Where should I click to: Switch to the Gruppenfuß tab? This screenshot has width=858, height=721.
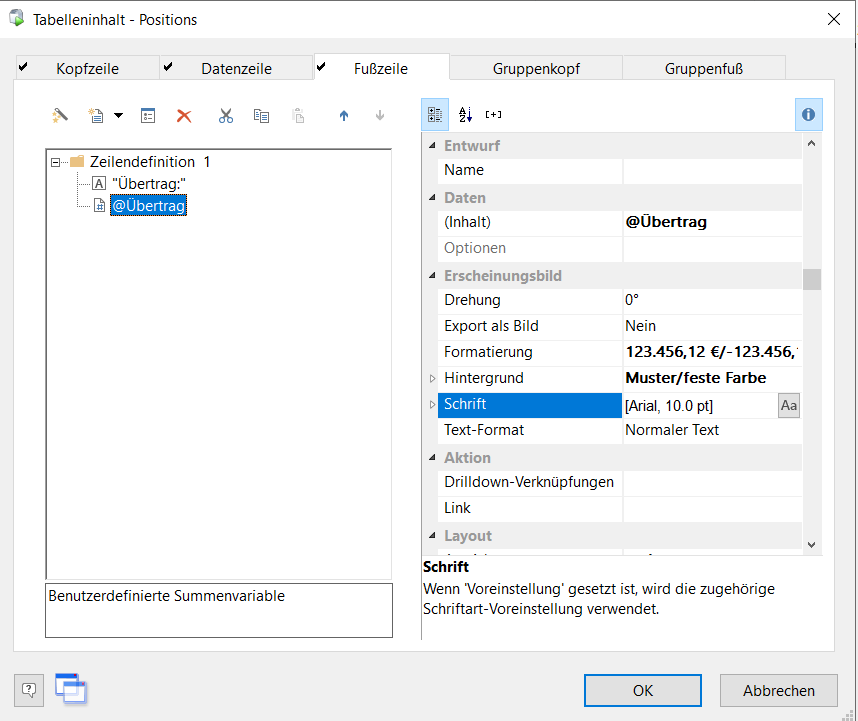pos(704,68)
